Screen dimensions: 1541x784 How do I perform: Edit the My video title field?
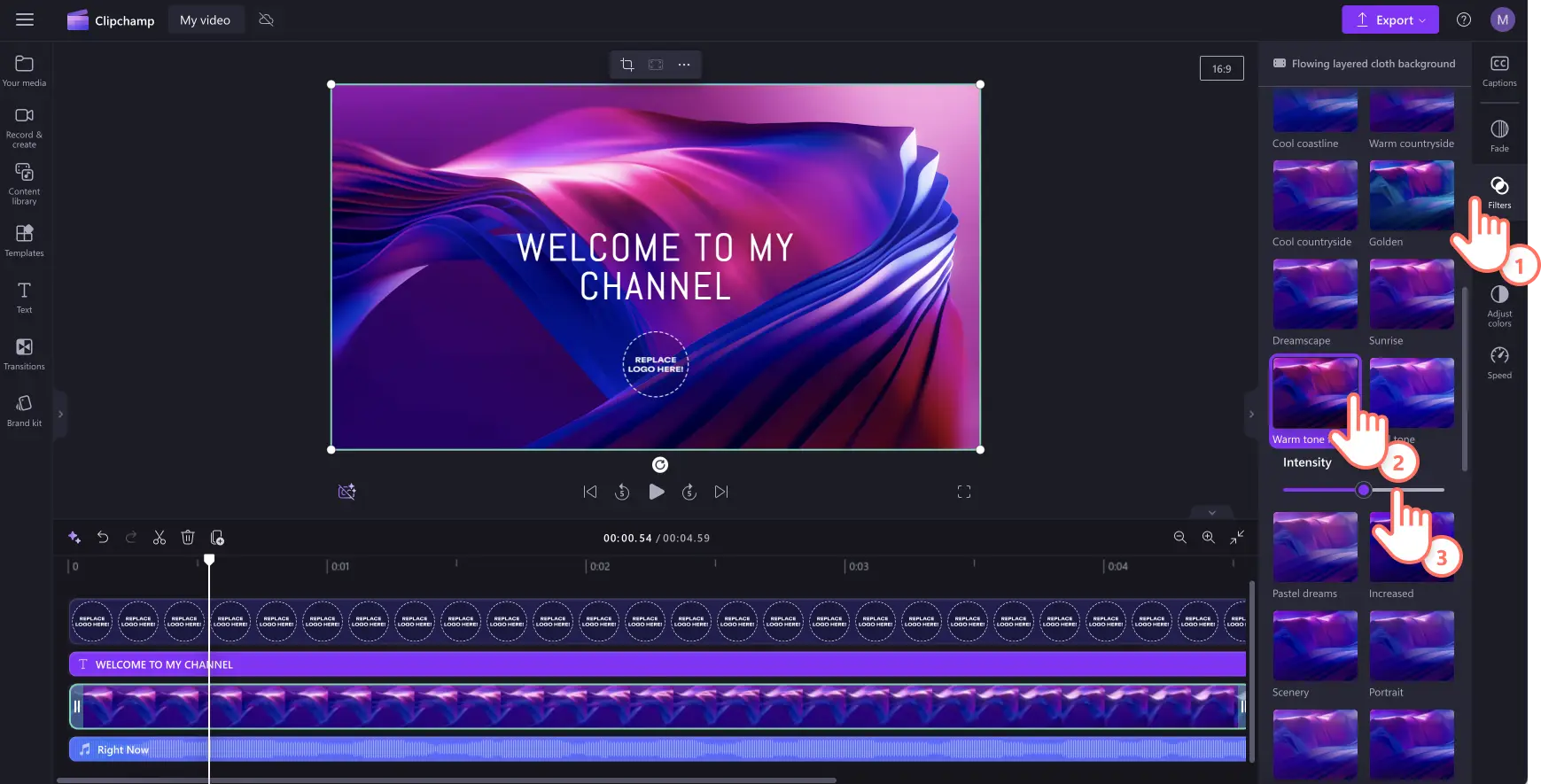pyautogui.click(x=205, y=19)
